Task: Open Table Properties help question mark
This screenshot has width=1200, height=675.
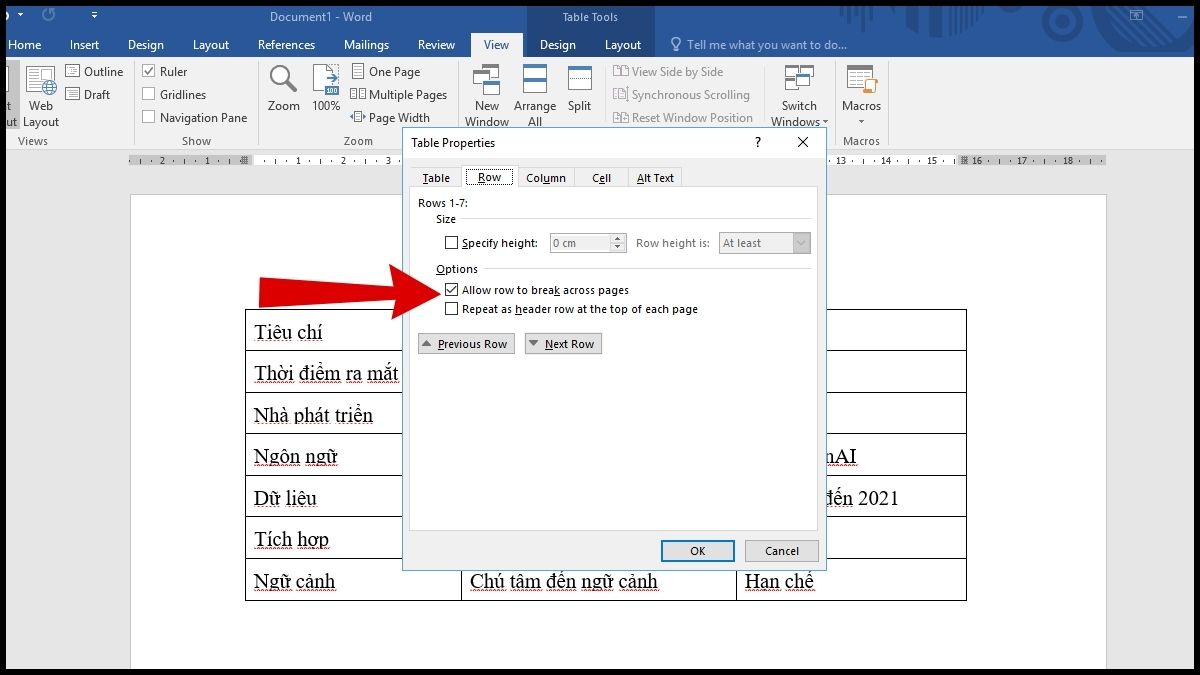Action: (x=759, y=143)
